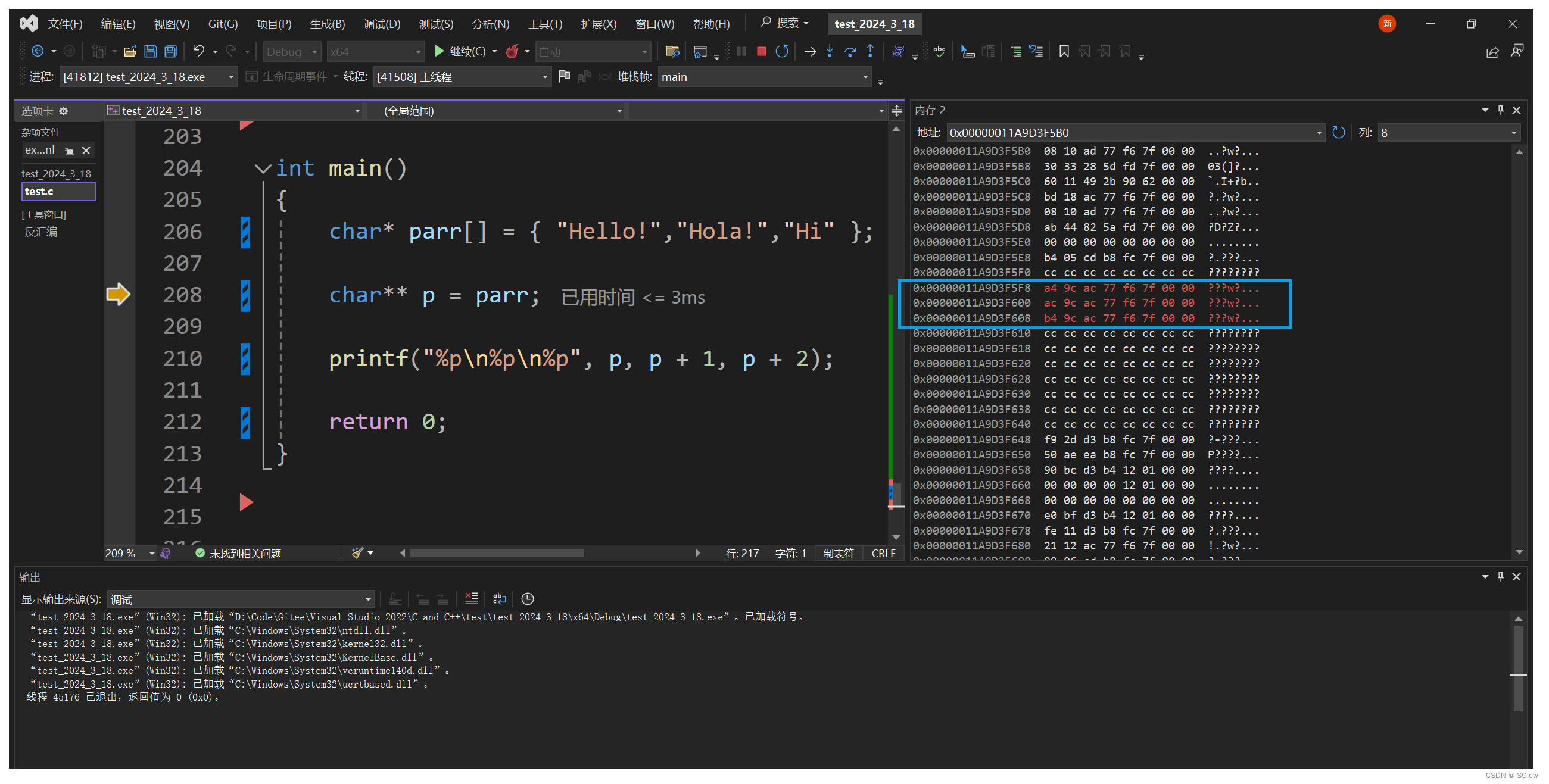
Task: Open the 文件(F) menu
Action: click(x=65, y=24)
